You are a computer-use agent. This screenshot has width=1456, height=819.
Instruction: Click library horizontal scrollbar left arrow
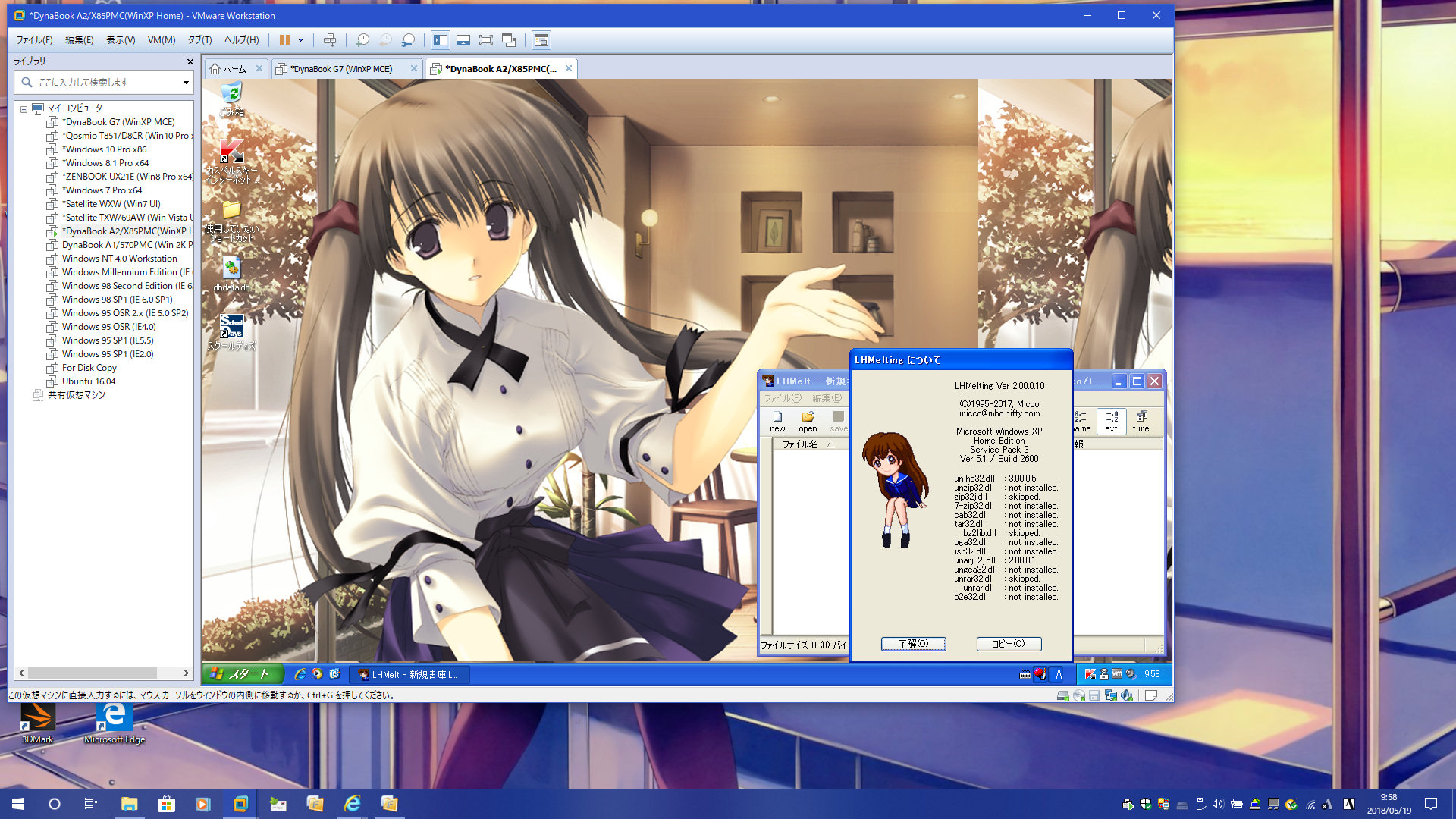pos(21,673)
